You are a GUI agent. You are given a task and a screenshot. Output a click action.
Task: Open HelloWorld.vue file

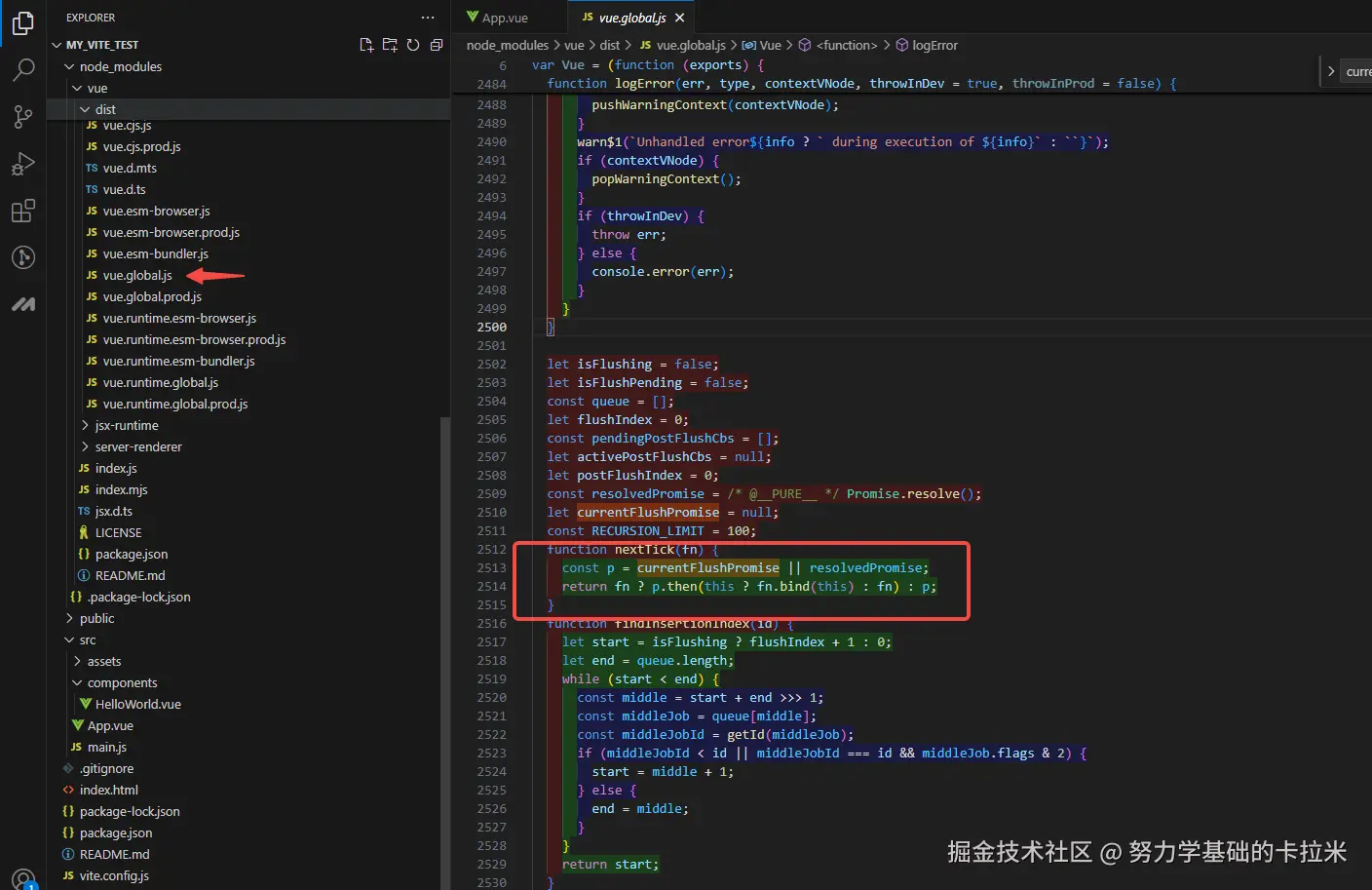pyautogui.click(x=138, y=704)
